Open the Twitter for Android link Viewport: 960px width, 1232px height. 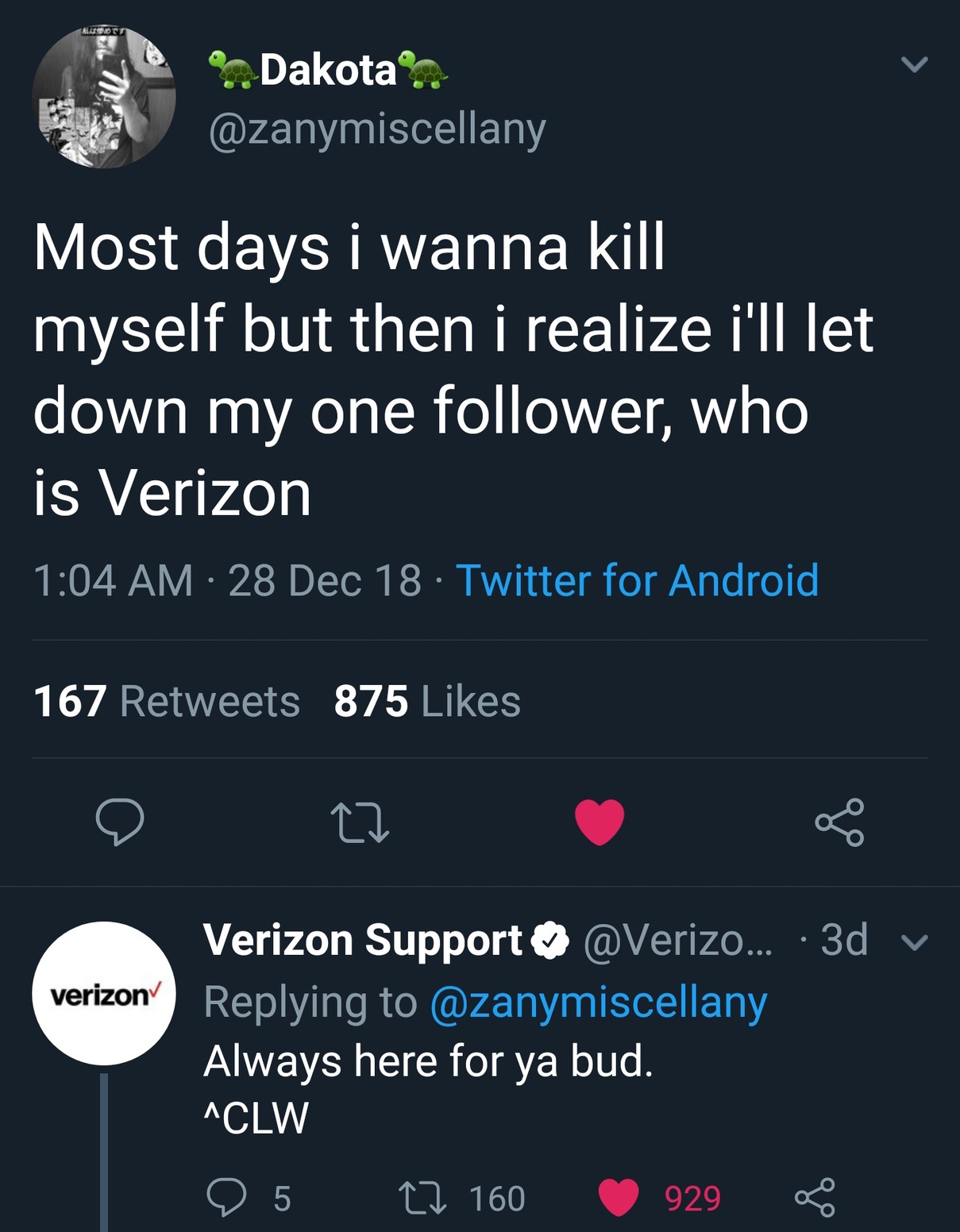pyautogui.click(x=637, y=580)
